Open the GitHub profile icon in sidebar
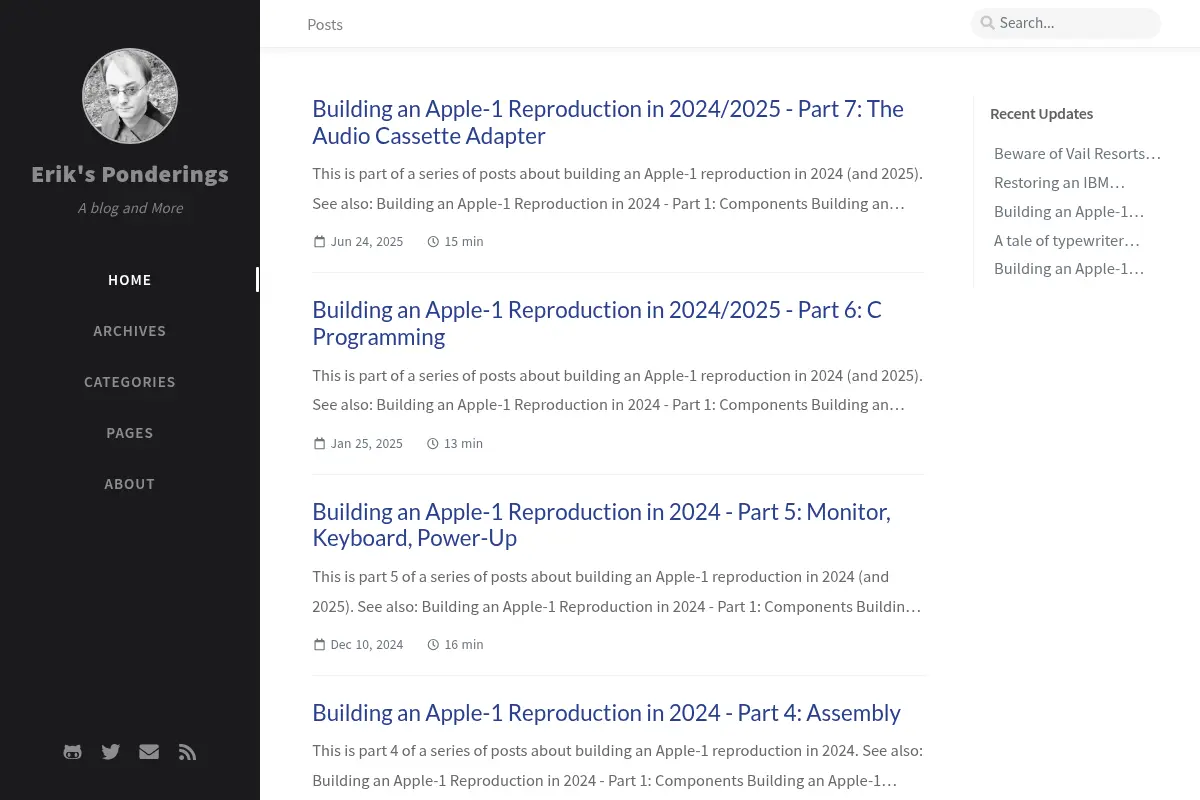This screenshot has width=1200, height=800. tap(72, 752)
